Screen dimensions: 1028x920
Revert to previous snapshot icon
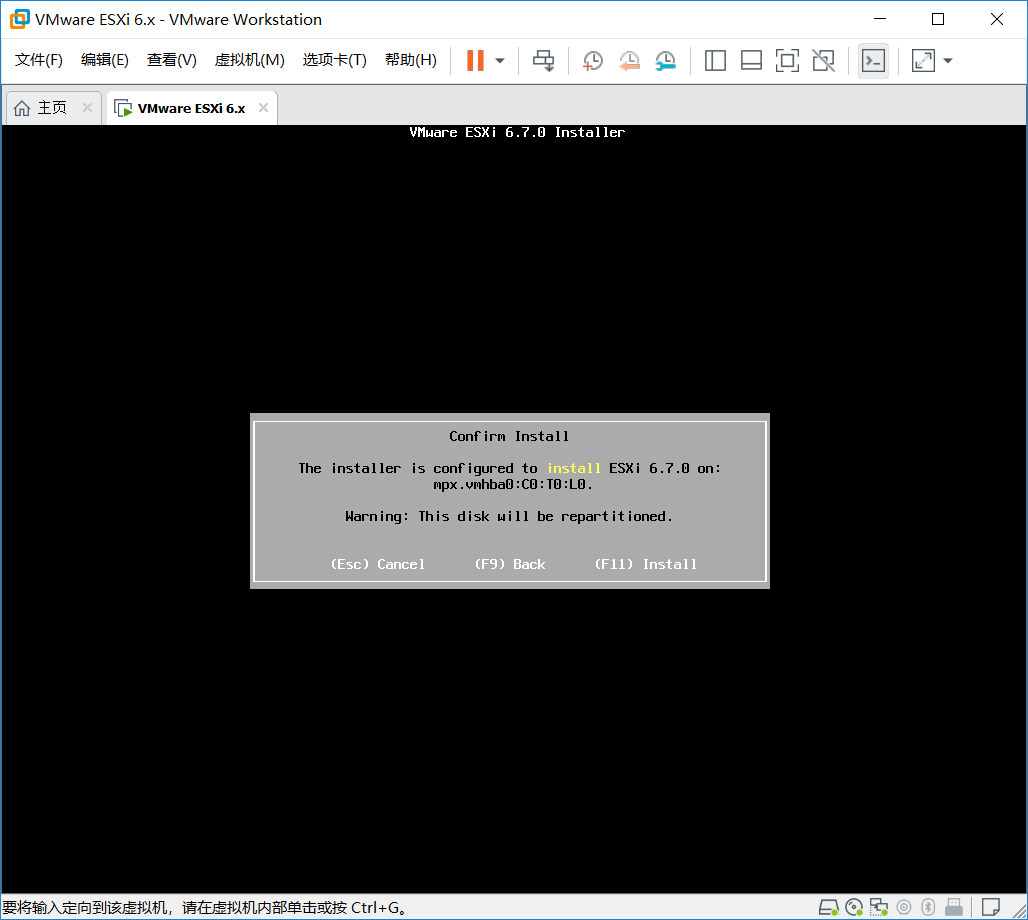coord(629,60)
